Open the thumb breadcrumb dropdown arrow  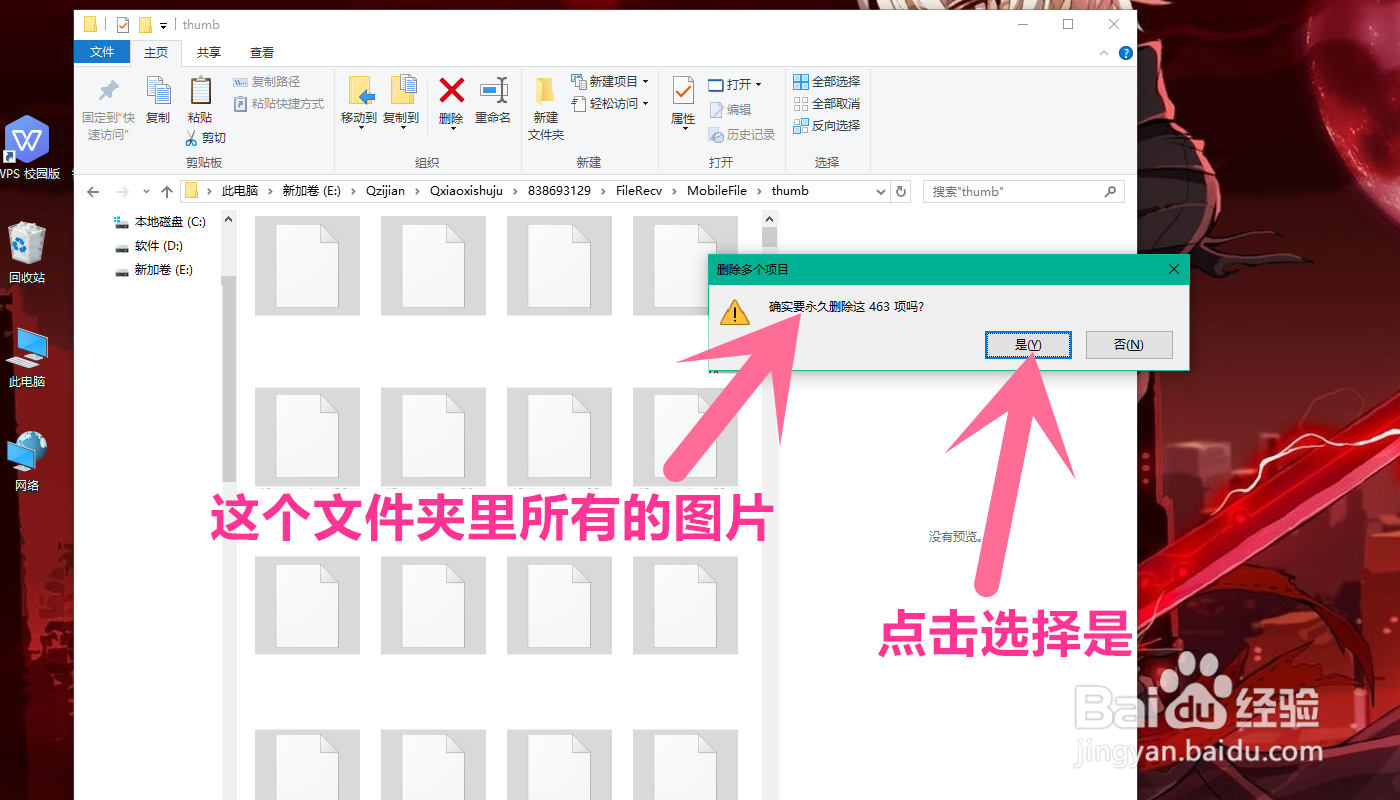(x=880, y=191)
